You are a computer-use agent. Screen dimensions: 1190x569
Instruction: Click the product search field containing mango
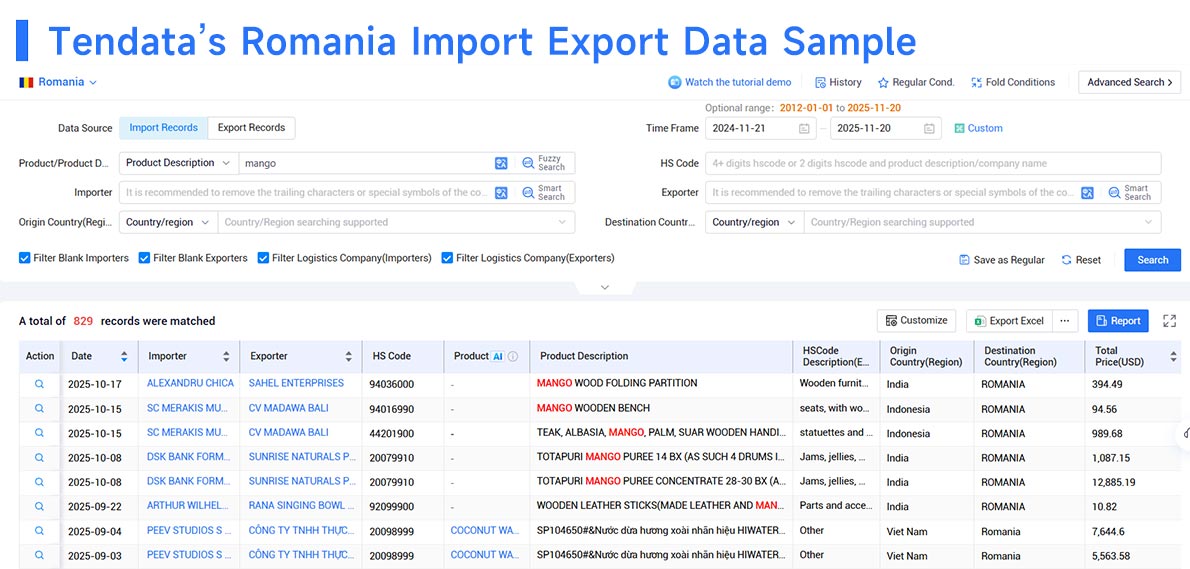(x=365, y=163)
